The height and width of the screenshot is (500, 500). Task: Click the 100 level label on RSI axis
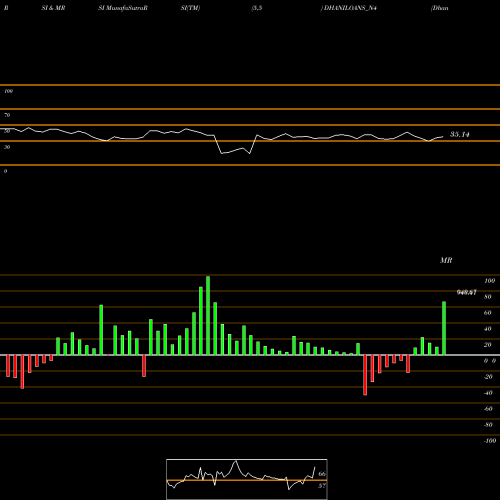8,91
